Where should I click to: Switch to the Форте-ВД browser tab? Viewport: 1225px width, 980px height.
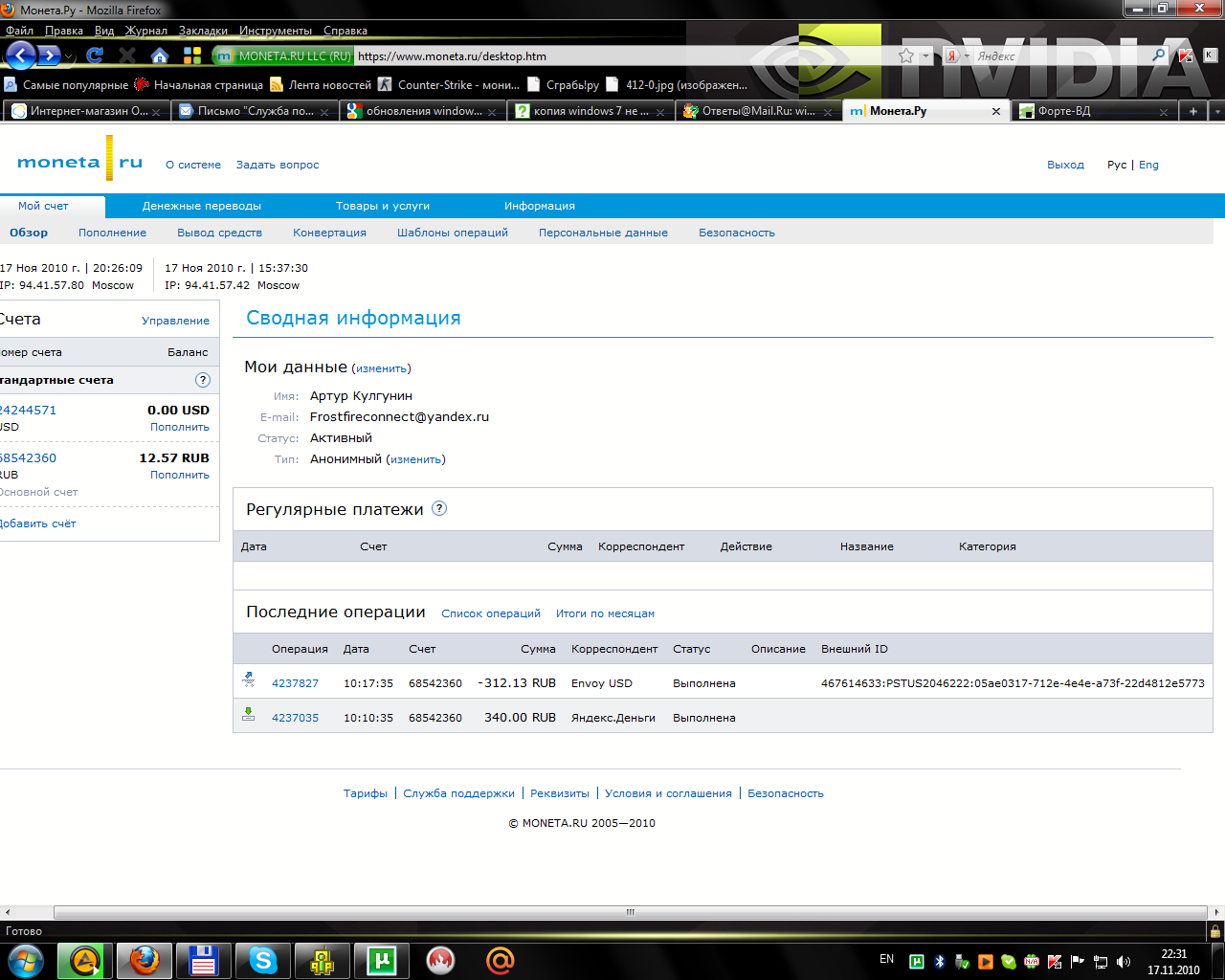pyautogui.click(x=1094, y=111)
